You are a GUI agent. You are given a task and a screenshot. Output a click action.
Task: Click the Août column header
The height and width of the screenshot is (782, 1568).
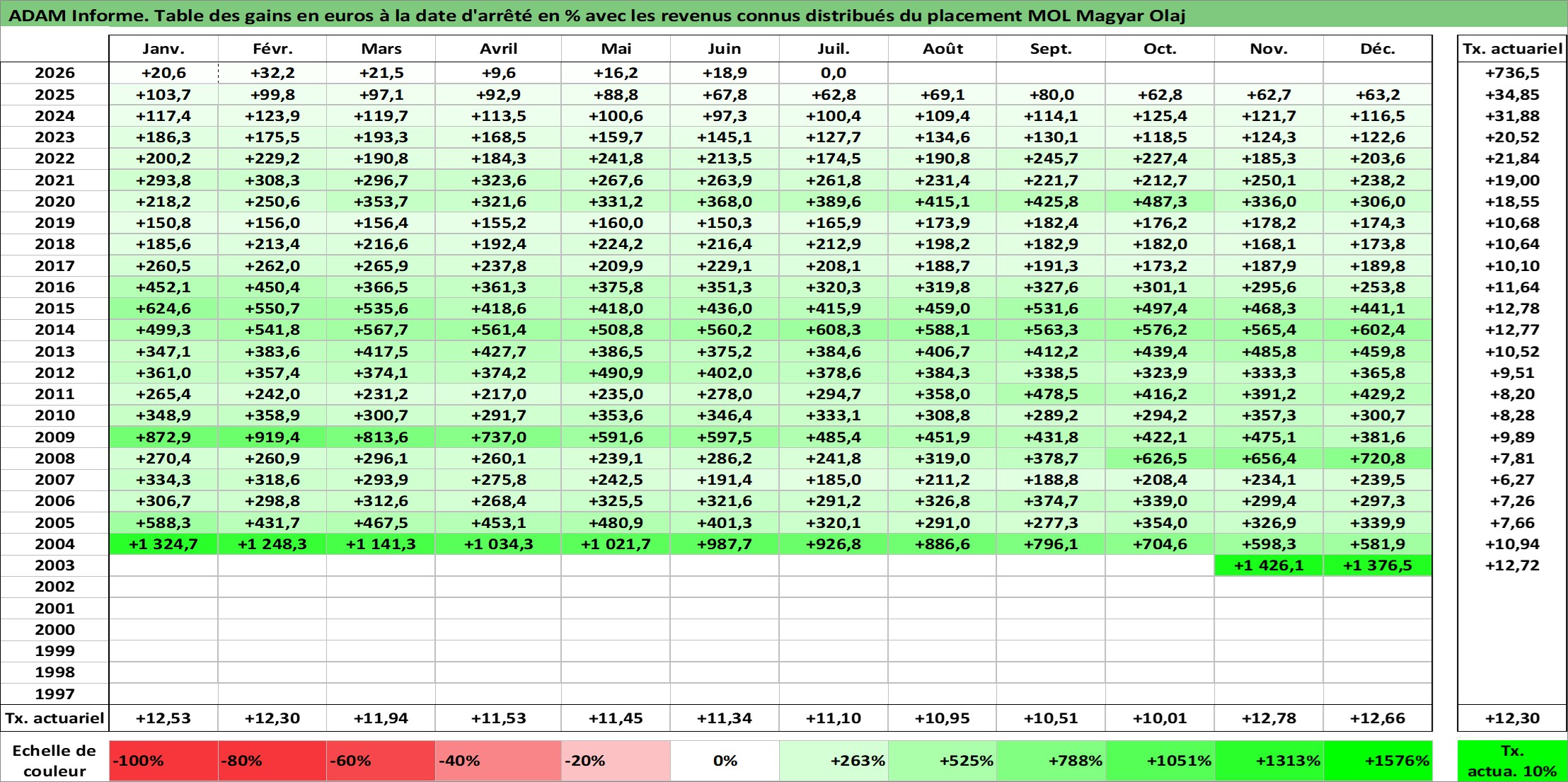(x=942, y=49)
